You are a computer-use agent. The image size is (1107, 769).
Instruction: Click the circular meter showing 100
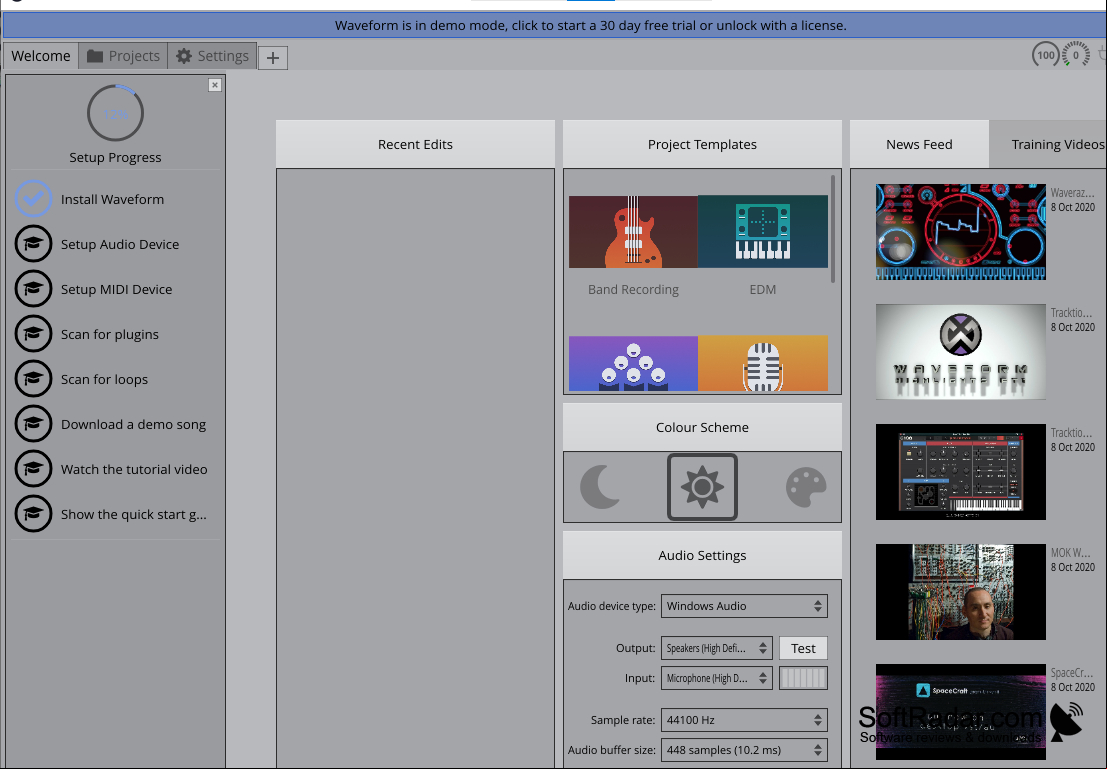pyautogui.click(x=1046, y=55)
